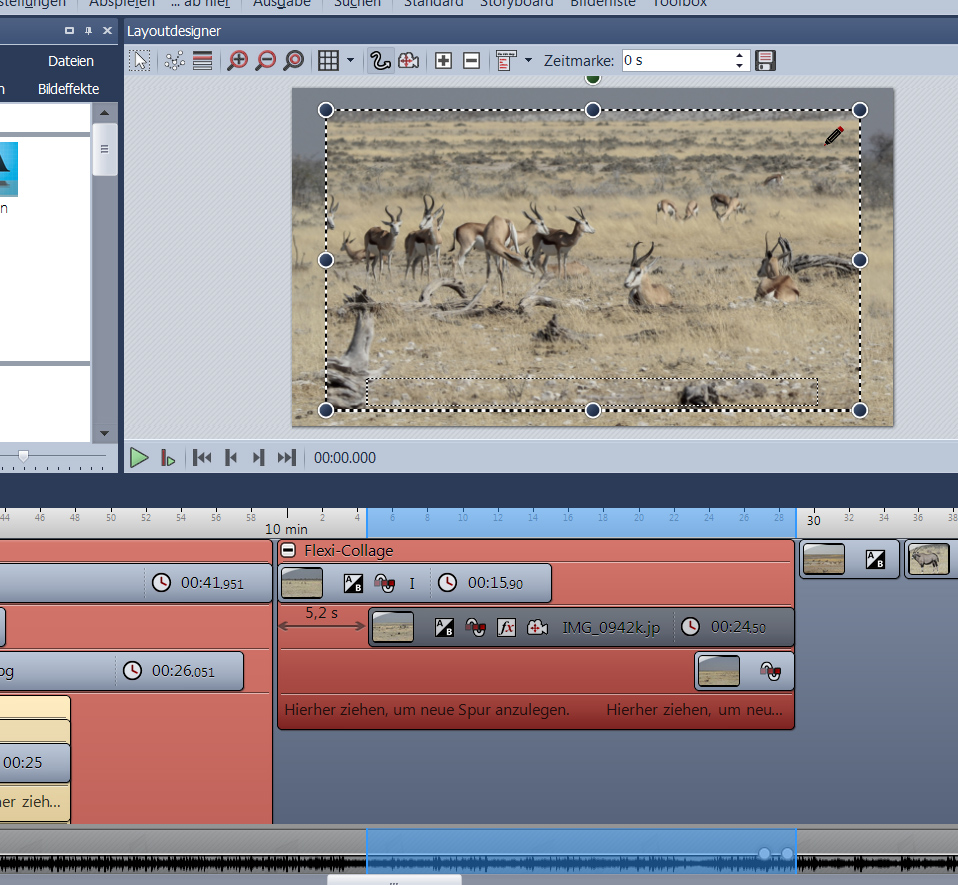The image size is (958, 885).
Task: Toggle the camera pan tool in toolbar
Action: [x=408, y=61]
